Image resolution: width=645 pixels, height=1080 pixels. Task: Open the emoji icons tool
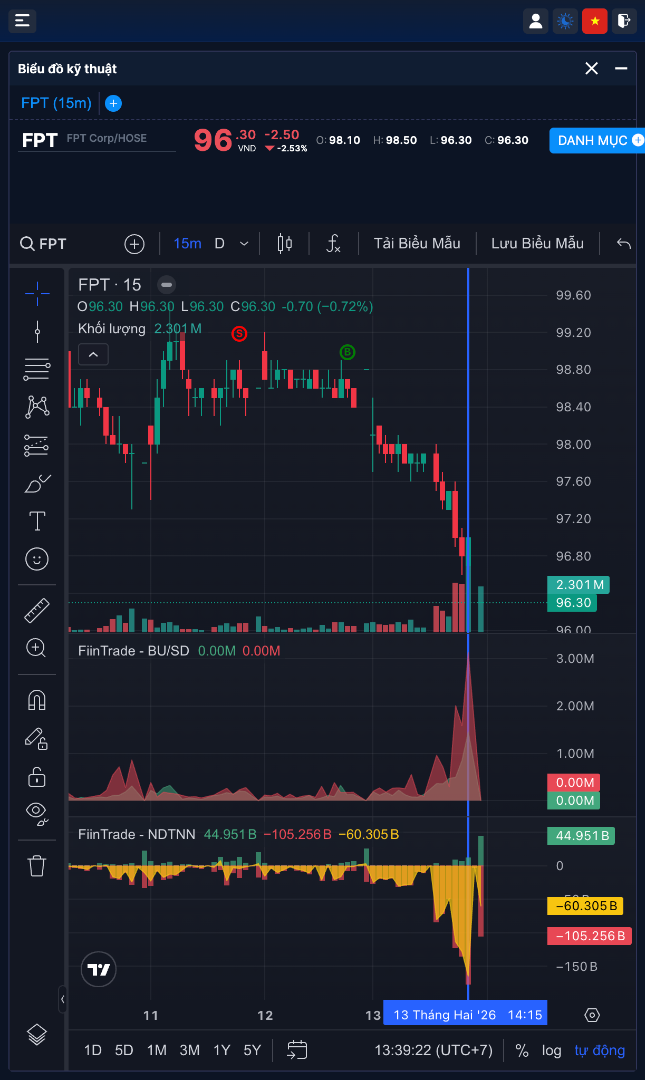37,559
